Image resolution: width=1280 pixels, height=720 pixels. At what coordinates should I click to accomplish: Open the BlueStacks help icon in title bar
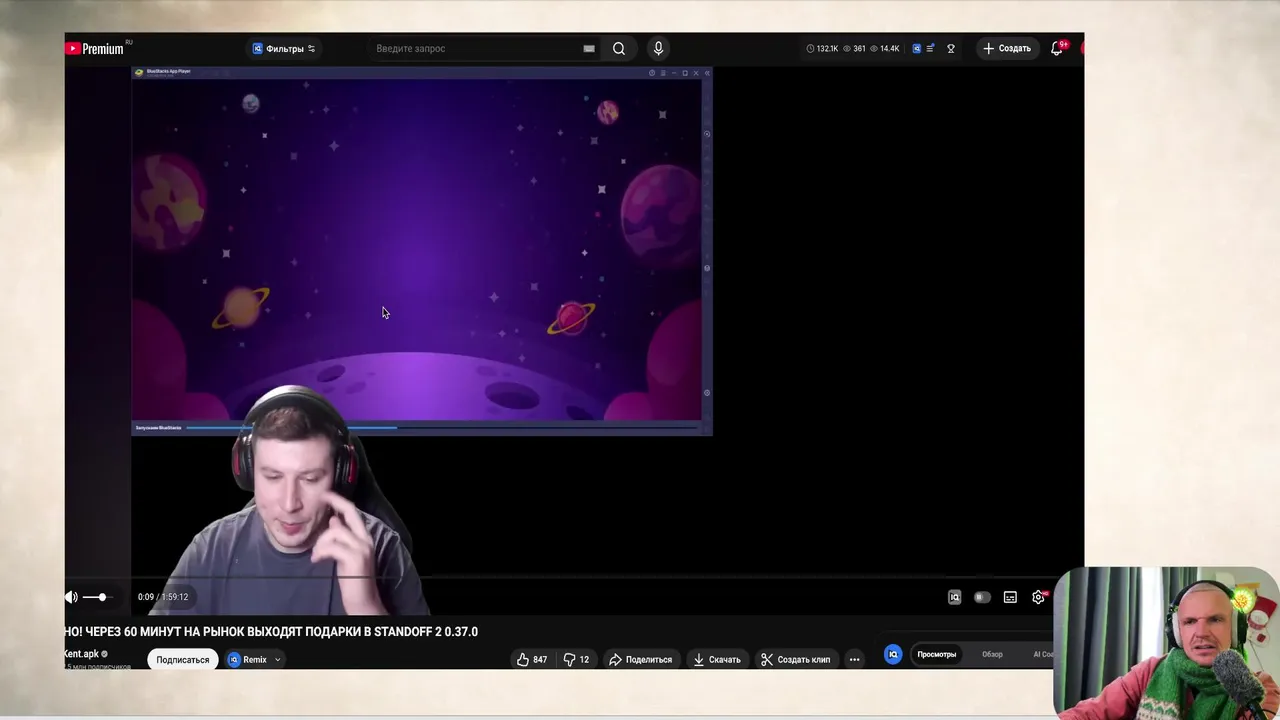coord(652,72)
